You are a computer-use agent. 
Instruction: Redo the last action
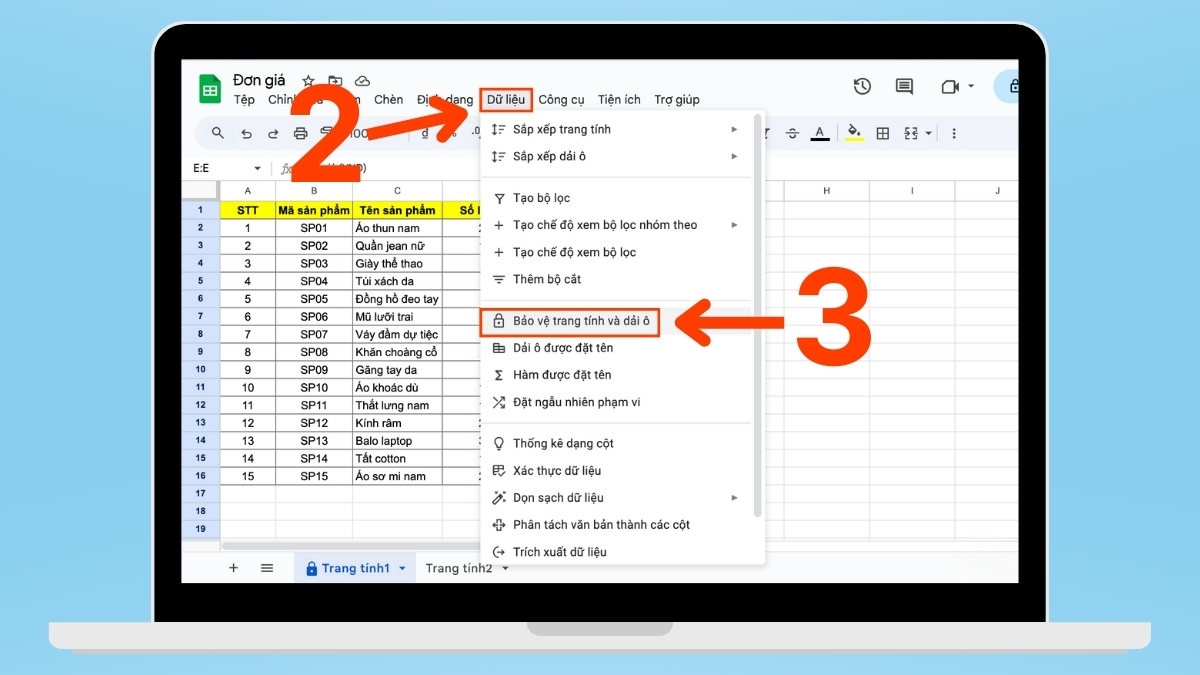pos(273,133)
